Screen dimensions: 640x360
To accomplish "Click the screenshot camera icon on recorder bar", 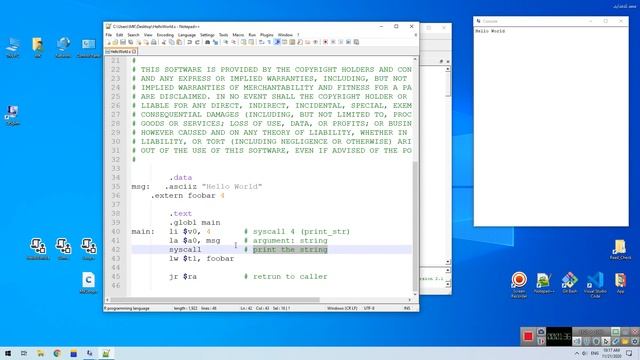I will tap(541, 332).
